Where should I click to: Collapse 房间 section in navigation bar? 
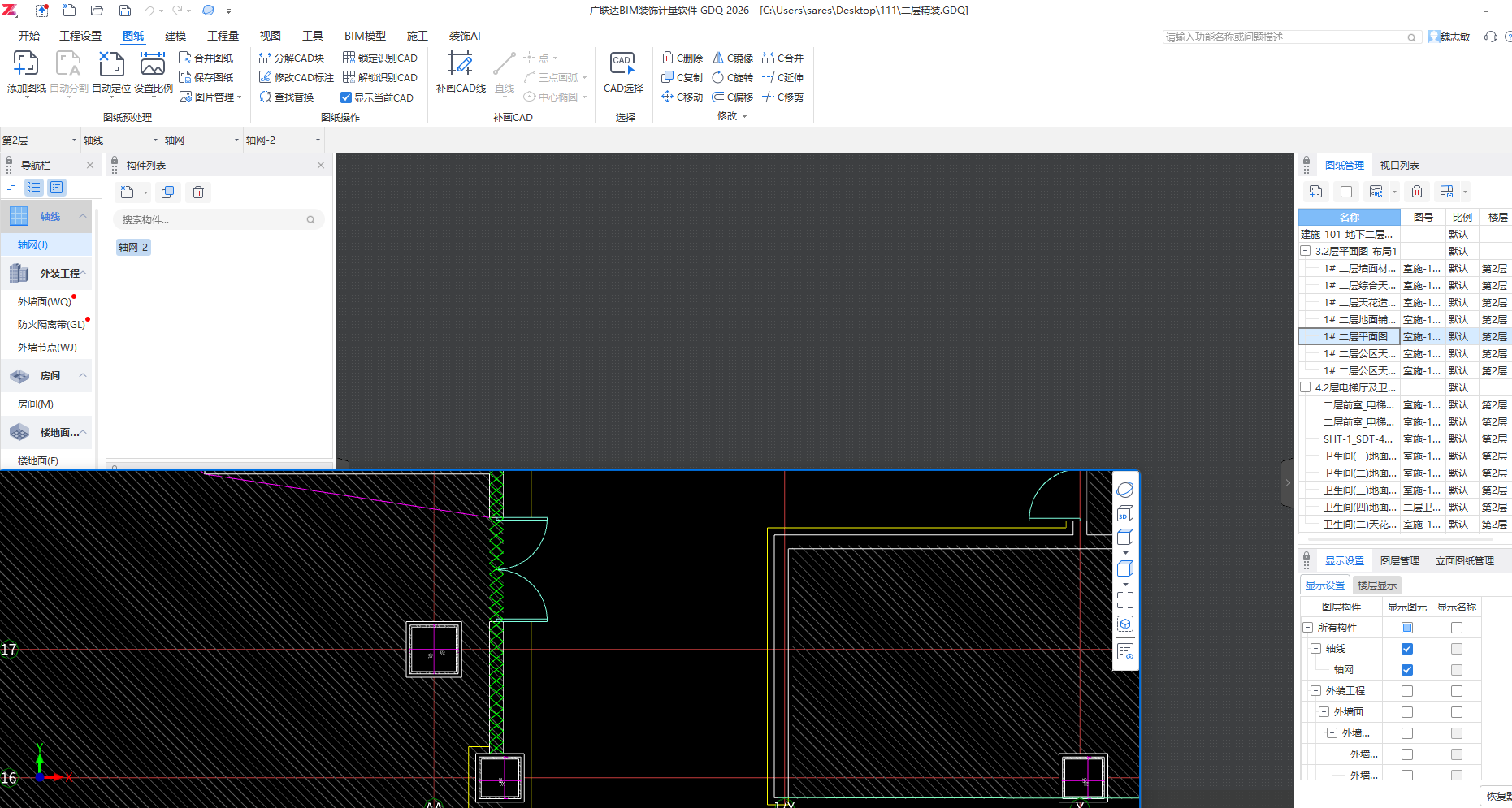(x=83, y=375)
